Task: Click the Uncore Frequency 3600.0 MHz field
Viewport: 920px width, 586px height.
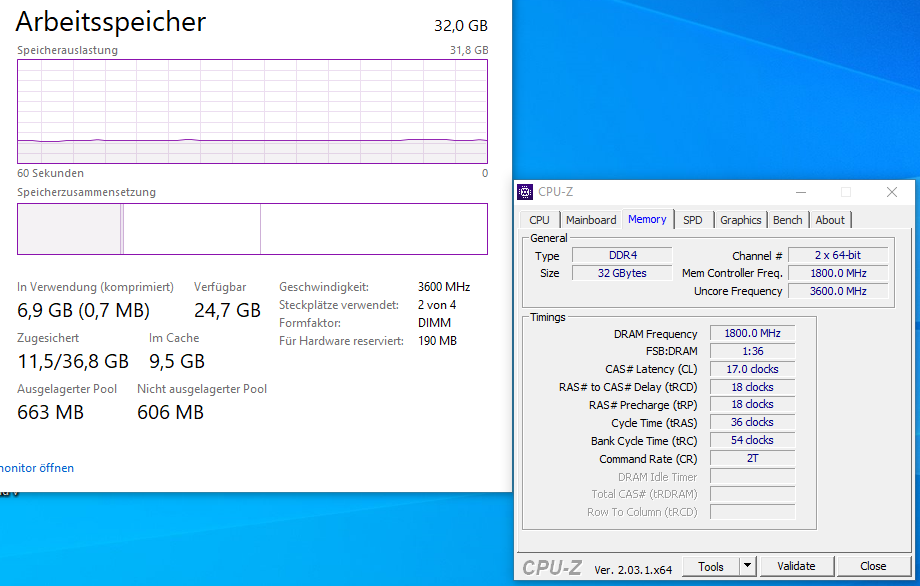Action: pyautogui.click(x=838, y=291)
